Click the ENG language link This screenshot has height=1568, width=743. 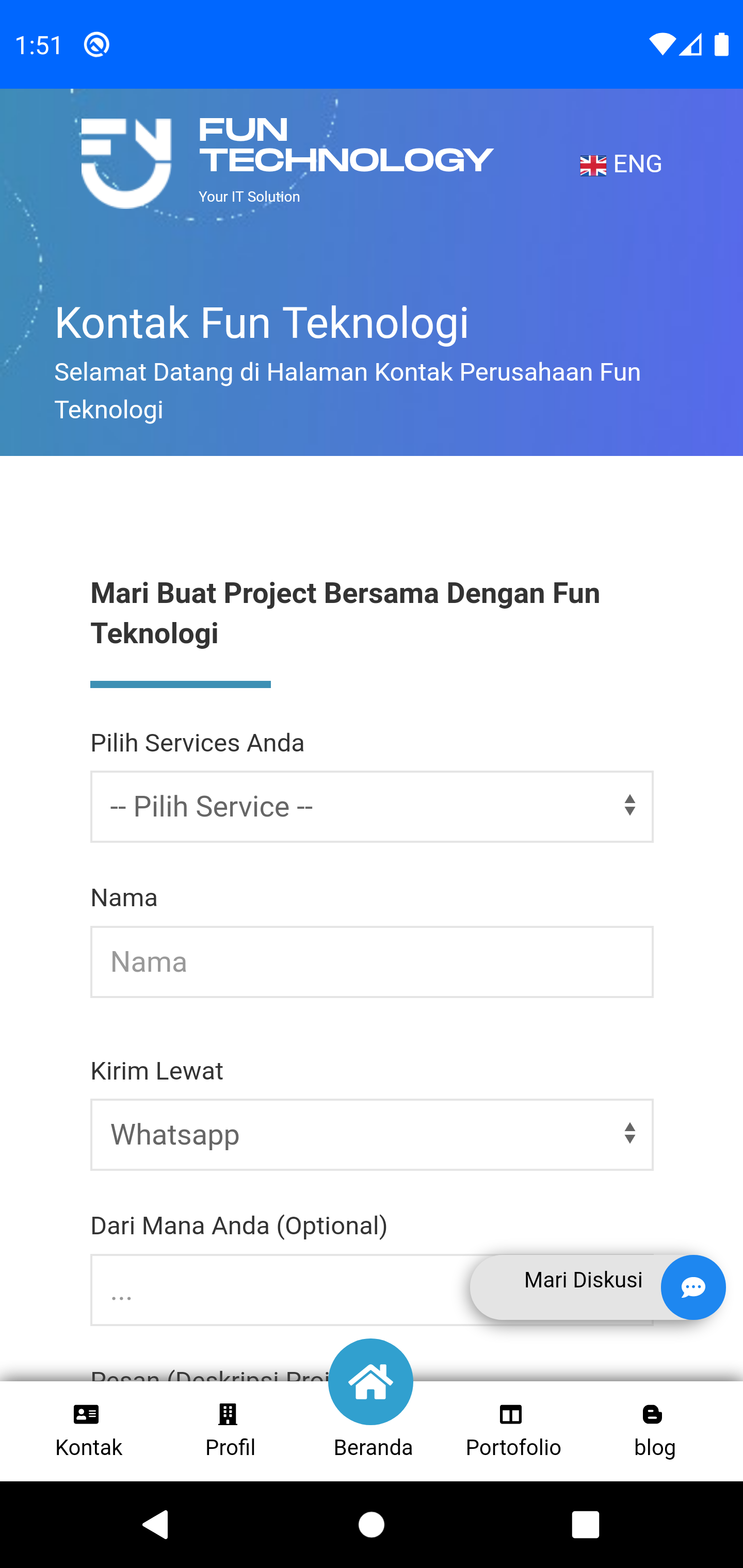[x=637, y=164]
